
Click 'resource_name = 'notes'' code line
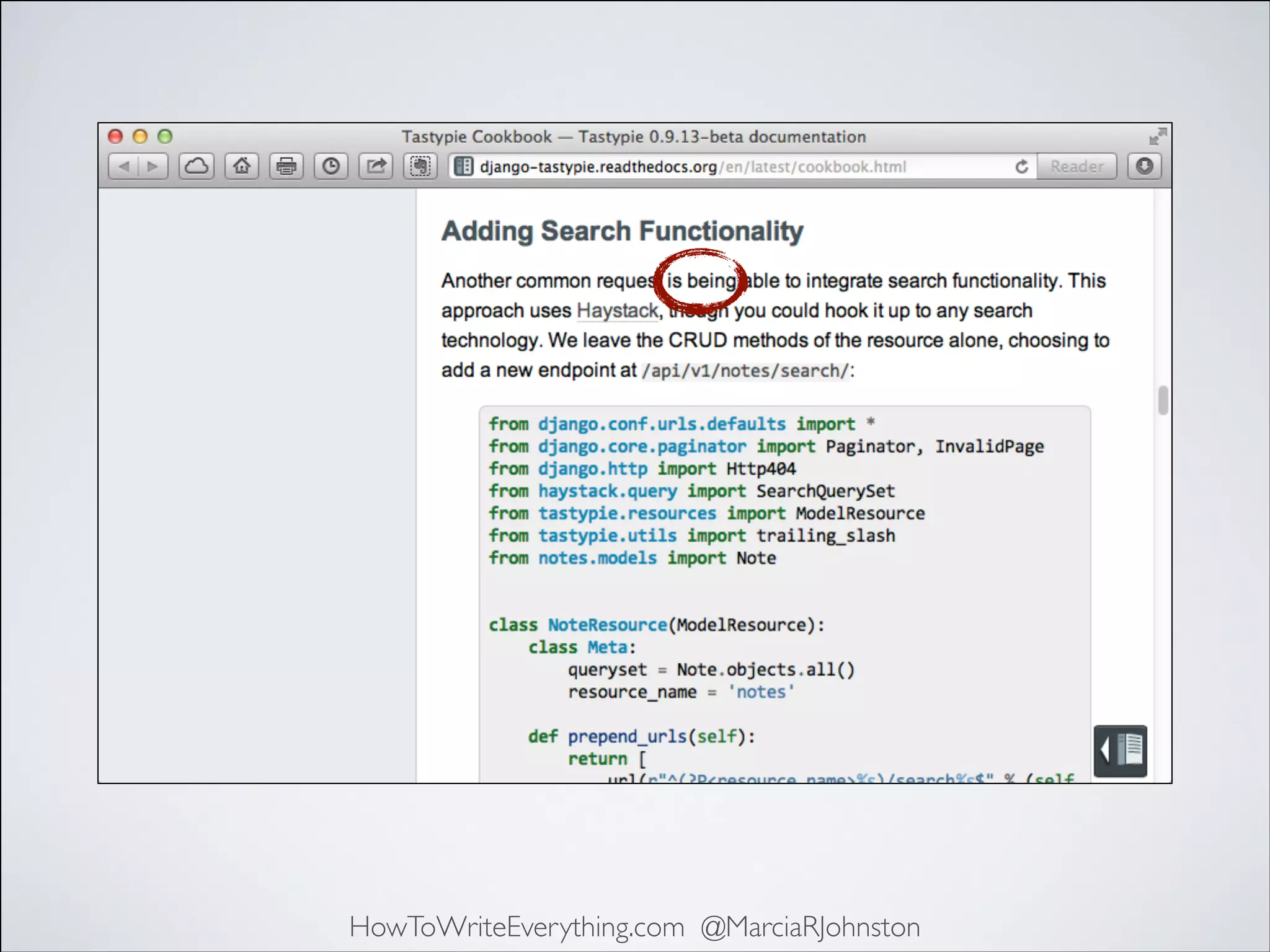click(x=681, y=692)
